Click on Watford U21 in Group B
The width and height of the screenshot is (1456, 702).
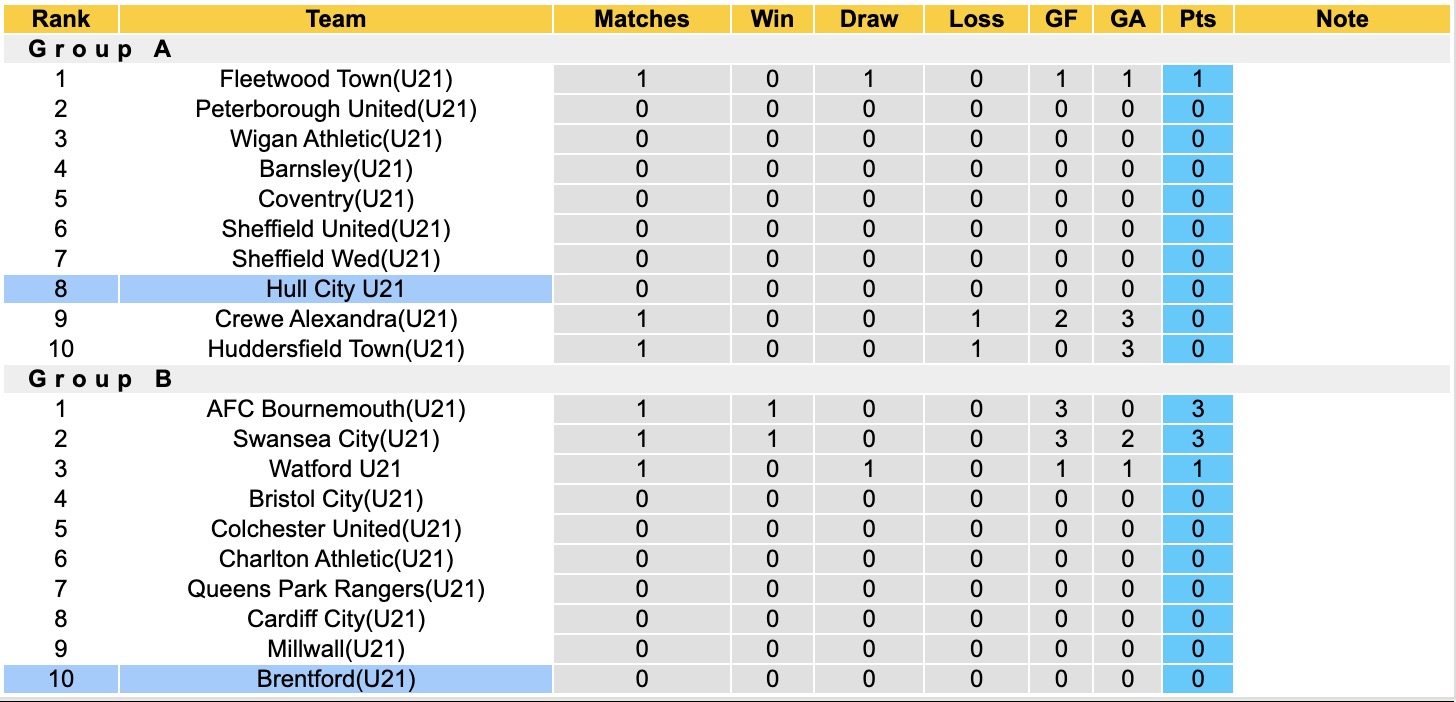click(336, 469)
